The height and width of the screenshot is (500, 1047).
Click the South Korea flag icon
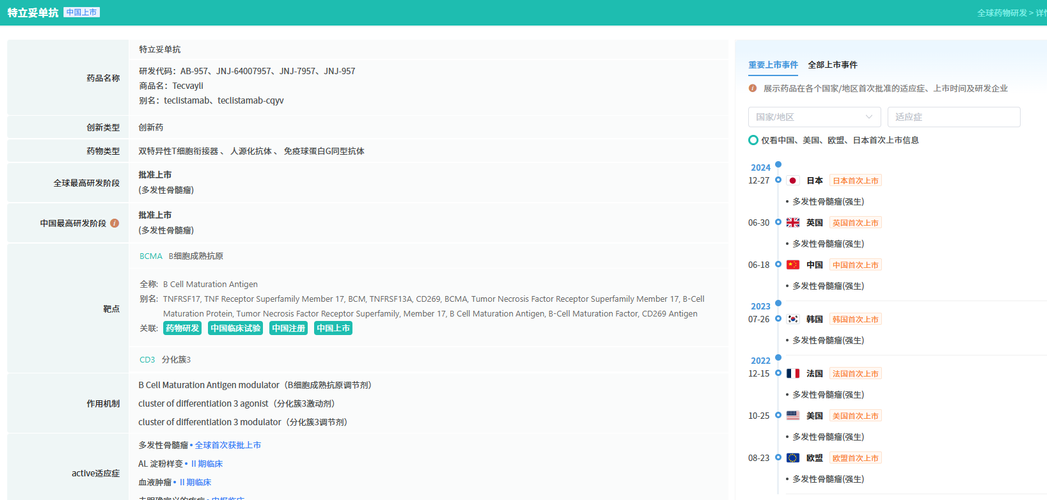tap(793, 319)
